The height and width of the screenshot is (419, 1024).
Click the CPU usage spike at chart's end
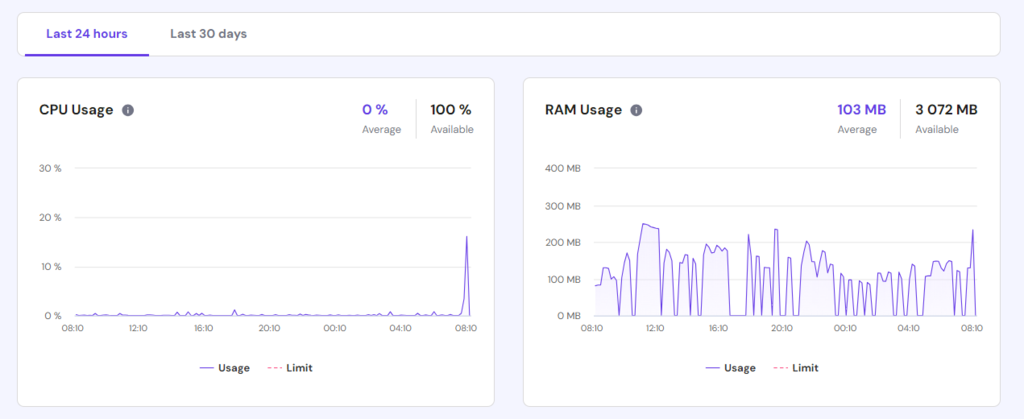(x=467, y=238)
